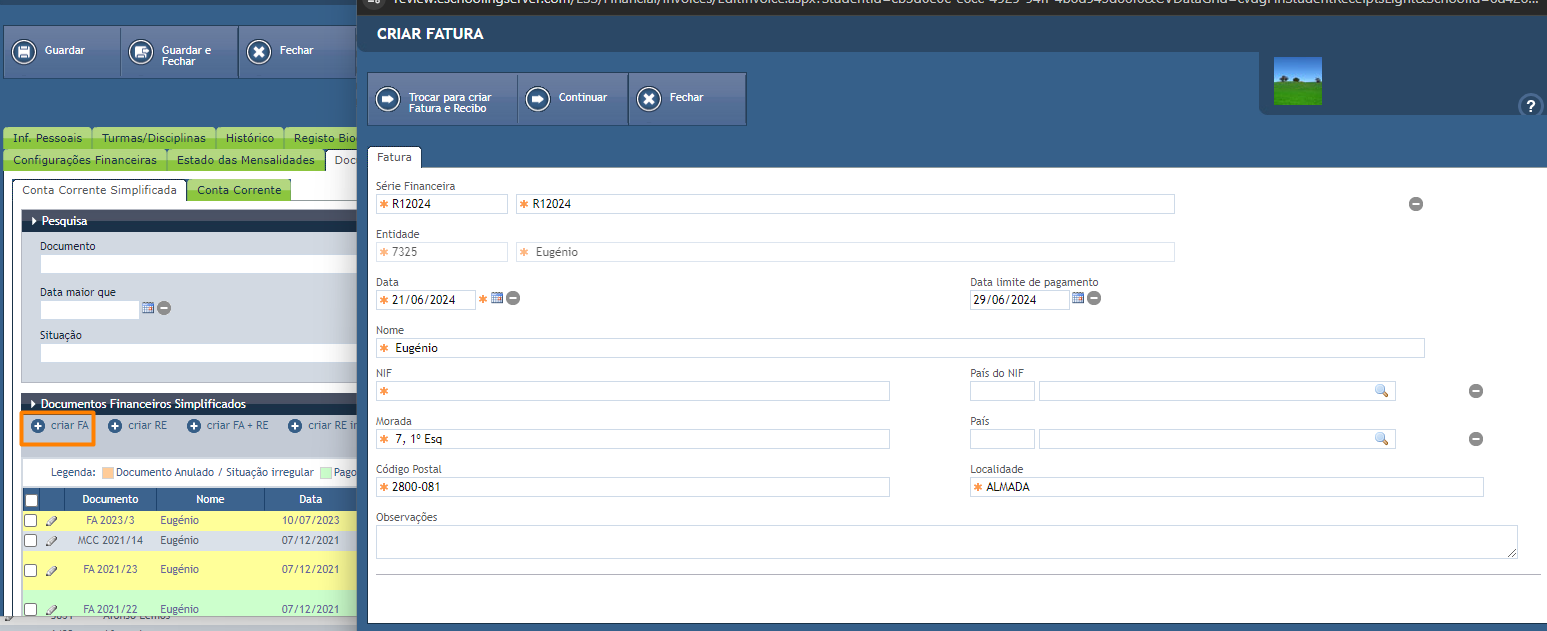Open the Configurações Financeiras tab

pyautogui.click(x=85, y=160)
